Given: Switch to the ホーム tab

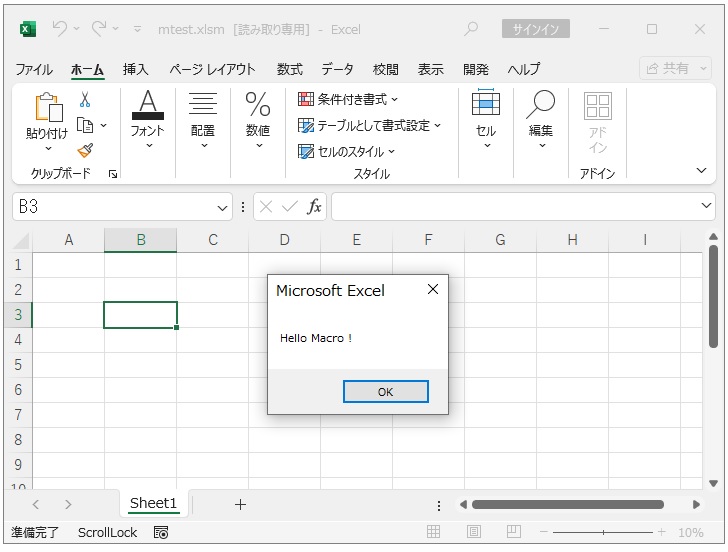Looking at the screenshot, I should click(x=87, y=69).
